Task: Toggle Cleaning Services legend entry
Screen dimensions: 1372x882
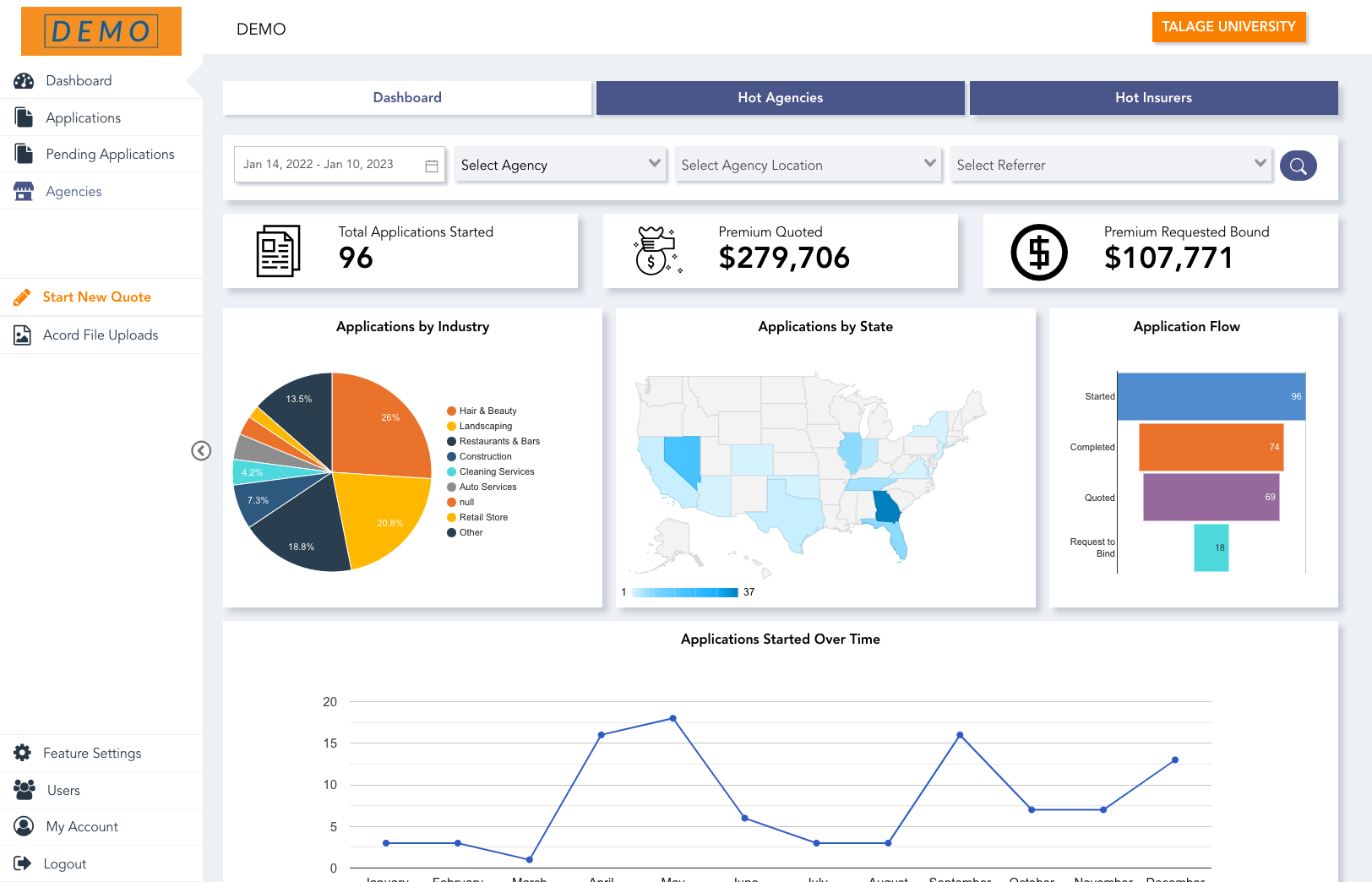Action: coord(491,472)
